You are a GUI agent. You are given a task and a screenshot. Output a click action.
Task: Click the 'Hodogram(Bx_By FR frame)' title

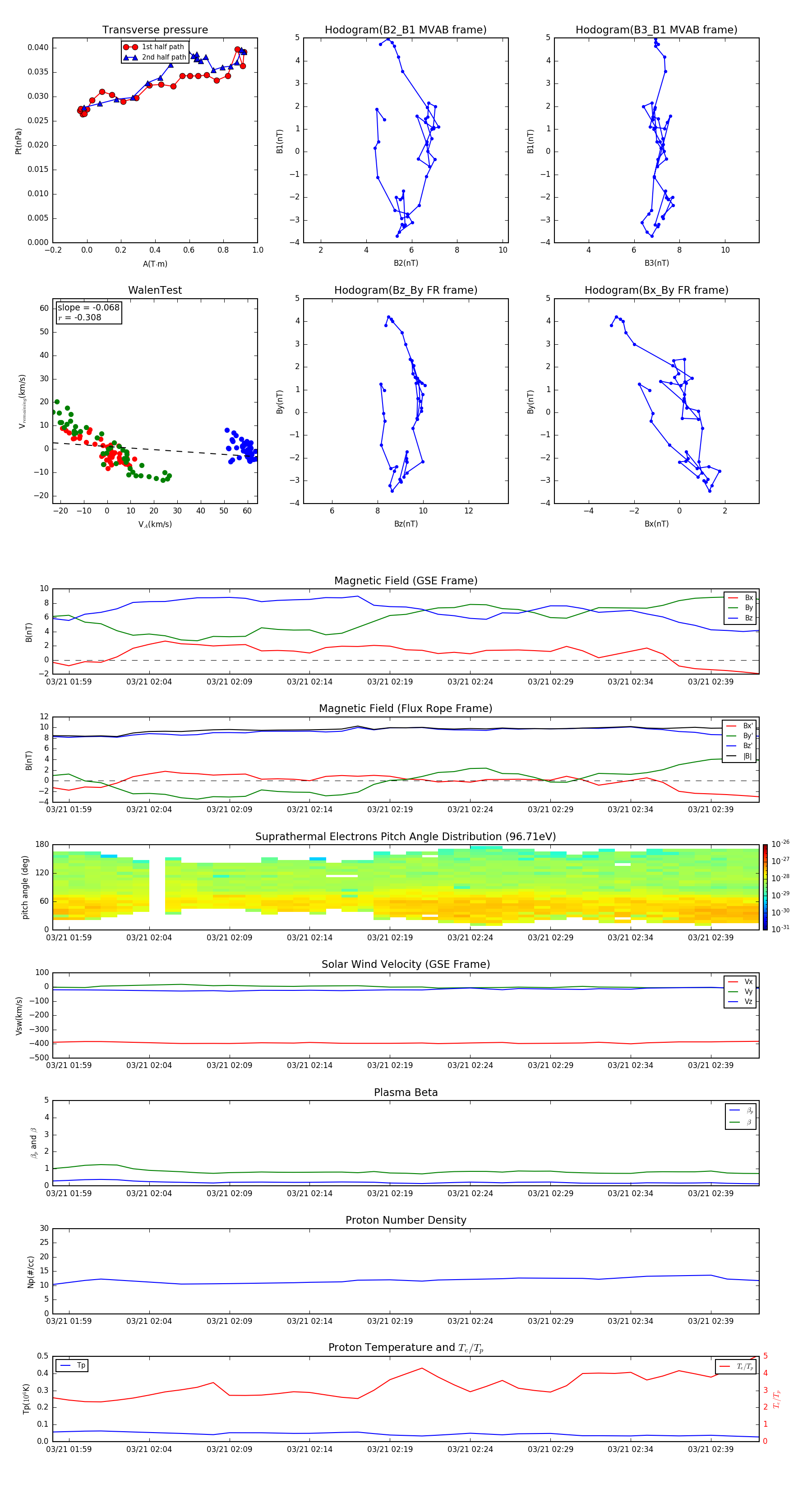(656, 290)
